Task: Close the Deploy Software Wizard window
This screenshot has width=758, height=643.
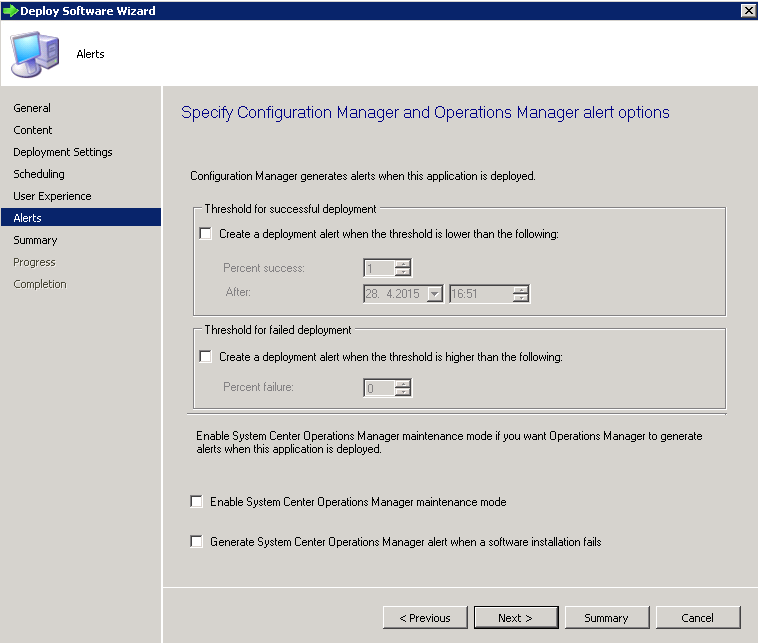Action: pyautogui.click(x=748, y=10)
